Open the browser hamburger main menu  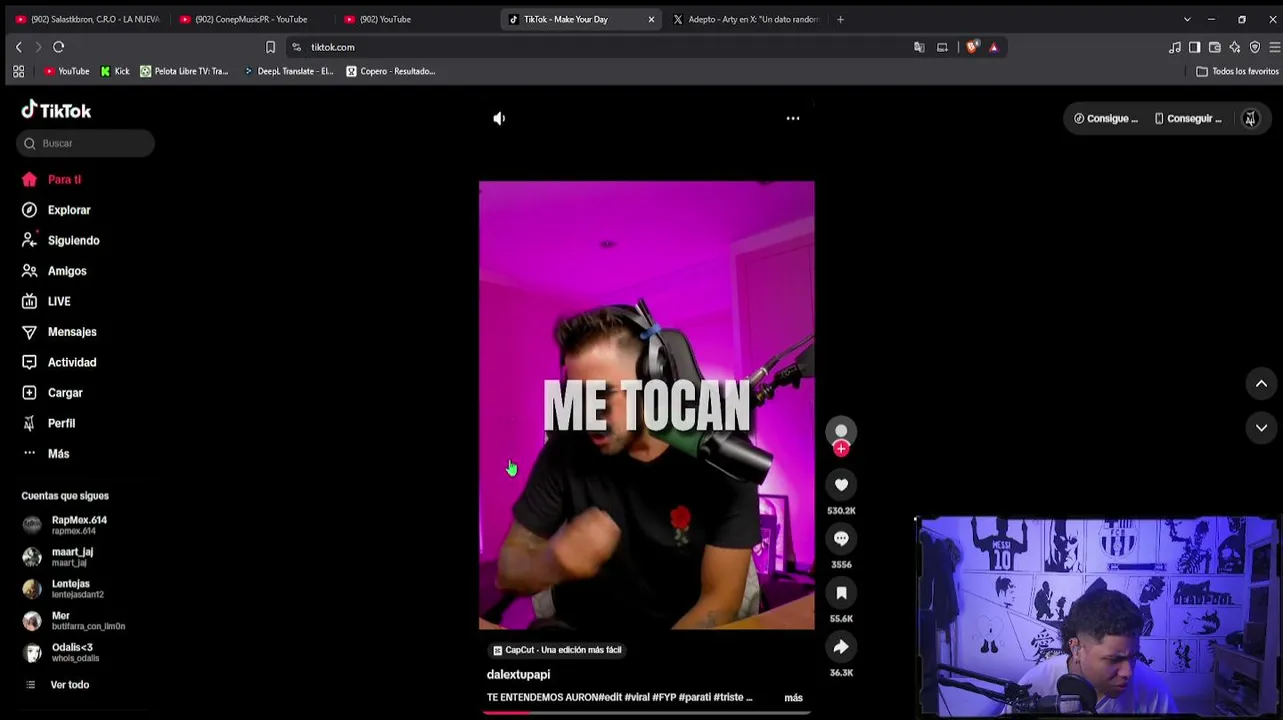(x=1275, y=47)
